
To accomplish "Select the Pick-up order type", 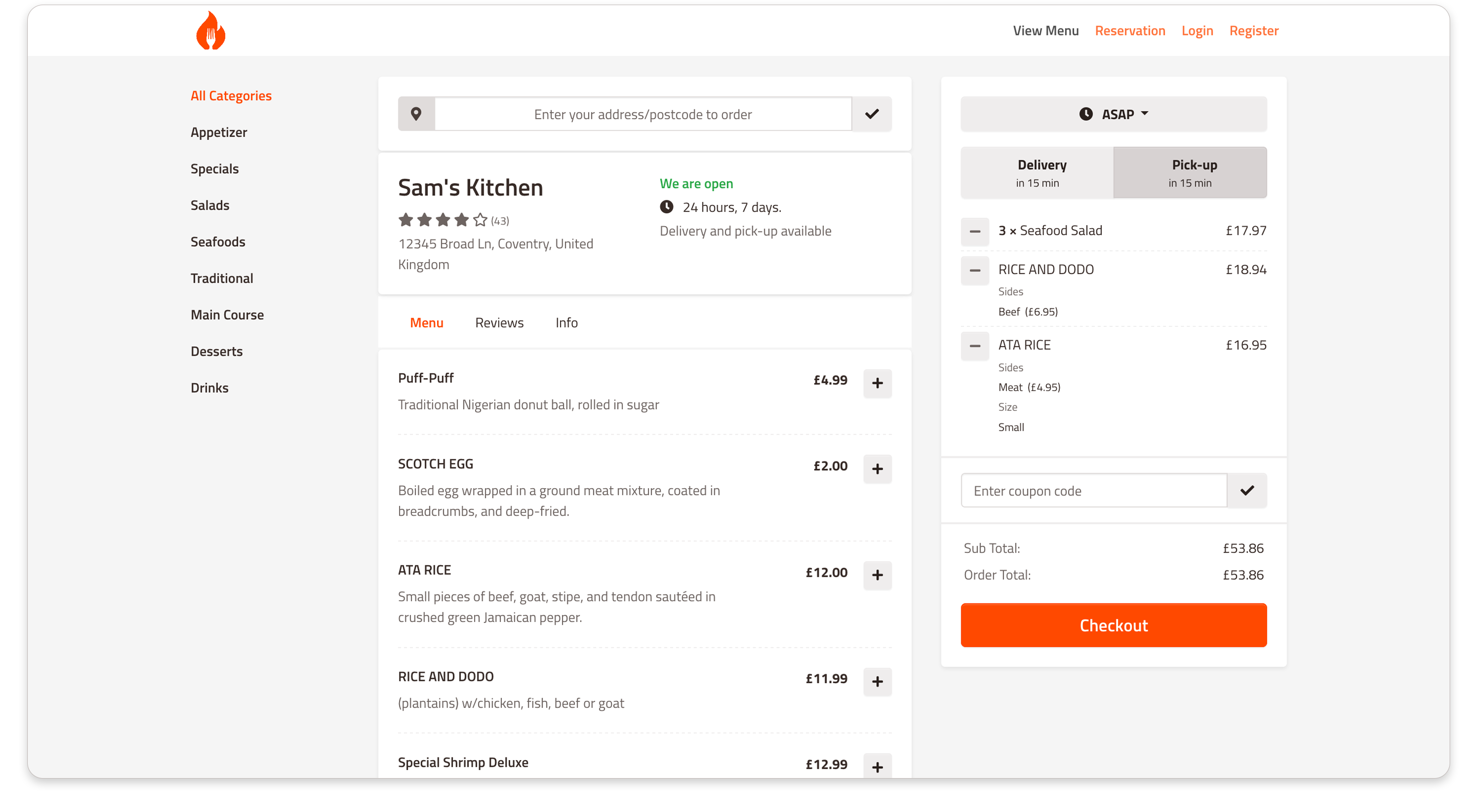I will 1189,173.
